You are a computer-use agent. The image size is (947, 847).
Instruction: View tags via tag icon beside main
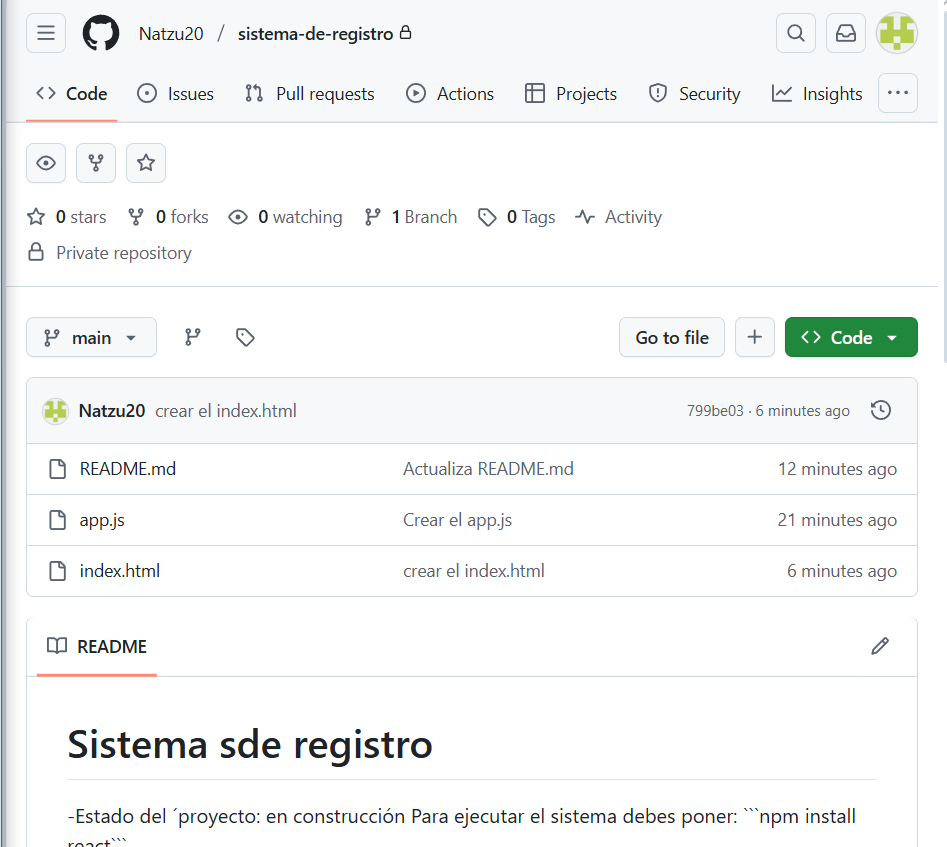pos(245,337)
